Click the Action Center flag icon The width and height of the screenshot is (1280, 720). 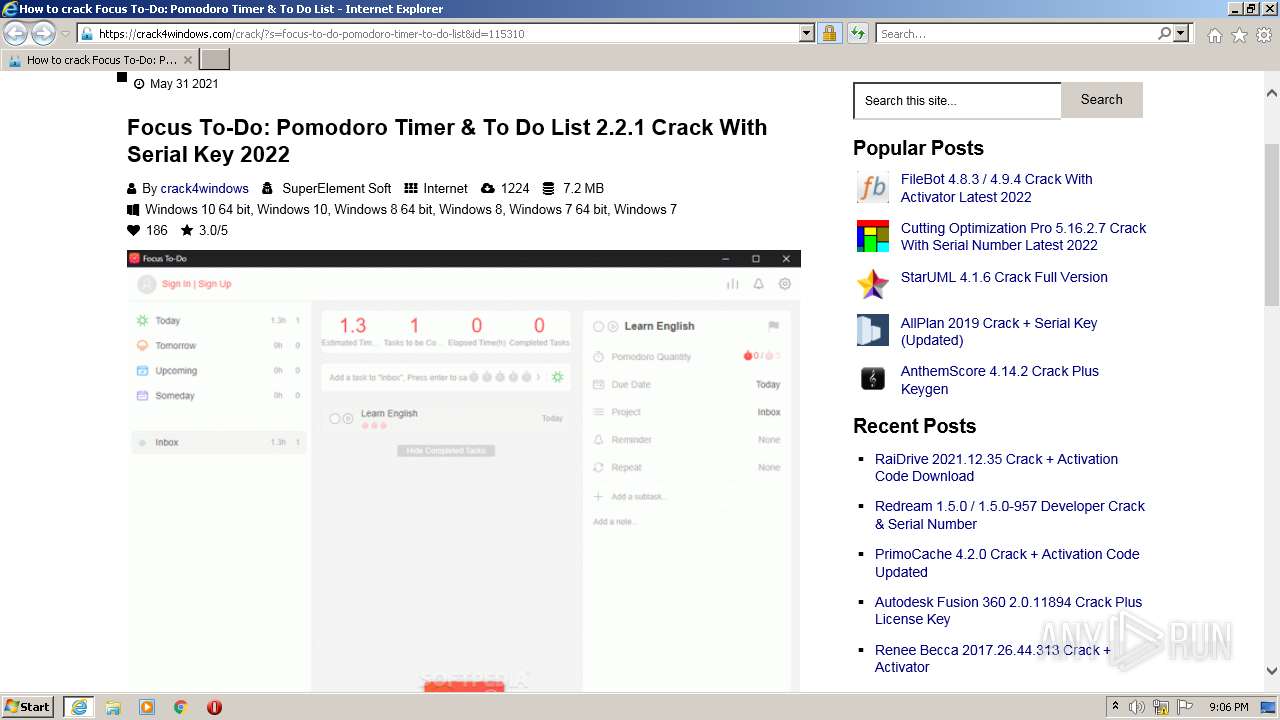click(1185, 707)
